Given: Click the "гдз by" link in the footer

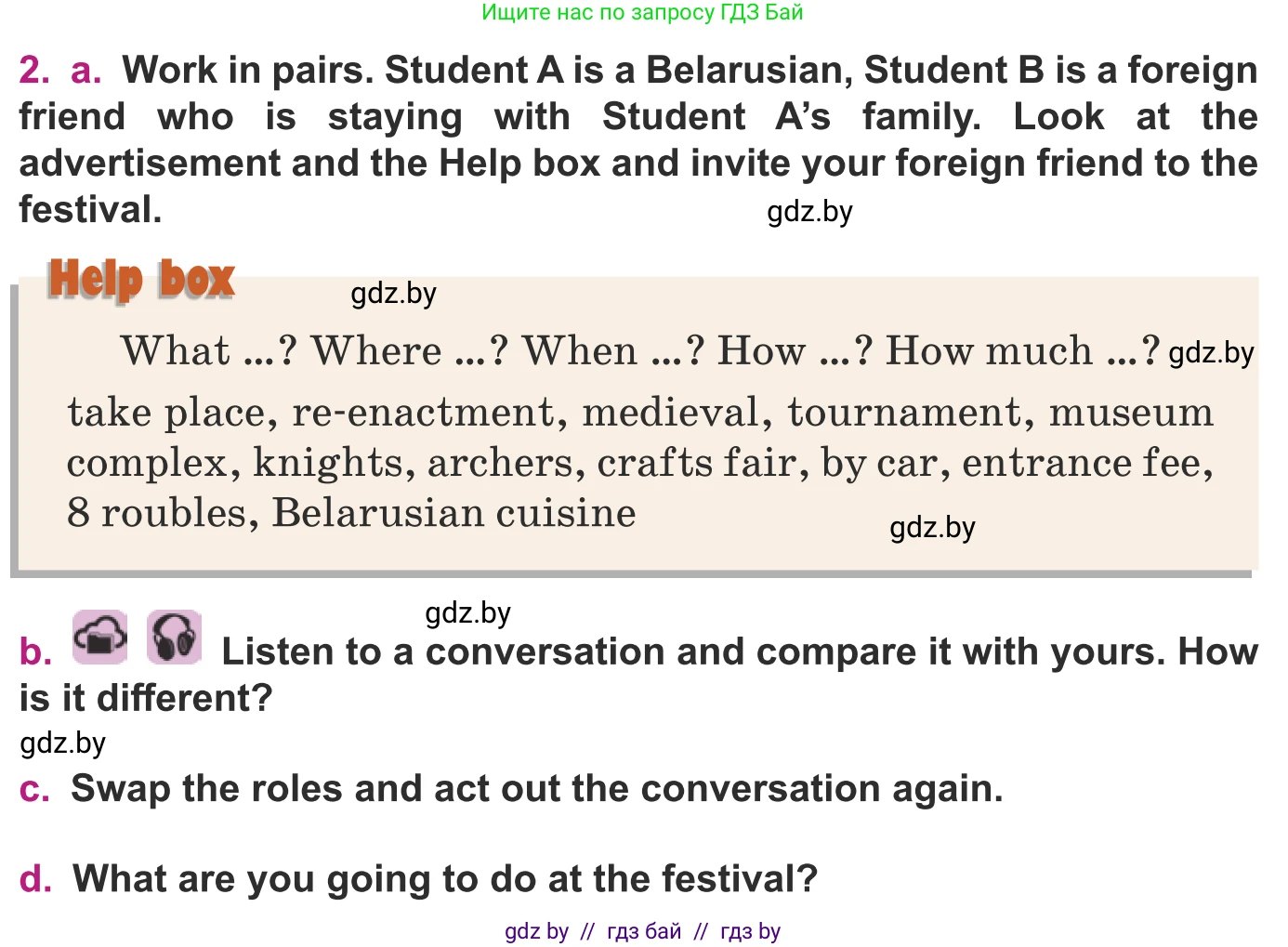Looking at the screenshot, I should tap(750, 931).
